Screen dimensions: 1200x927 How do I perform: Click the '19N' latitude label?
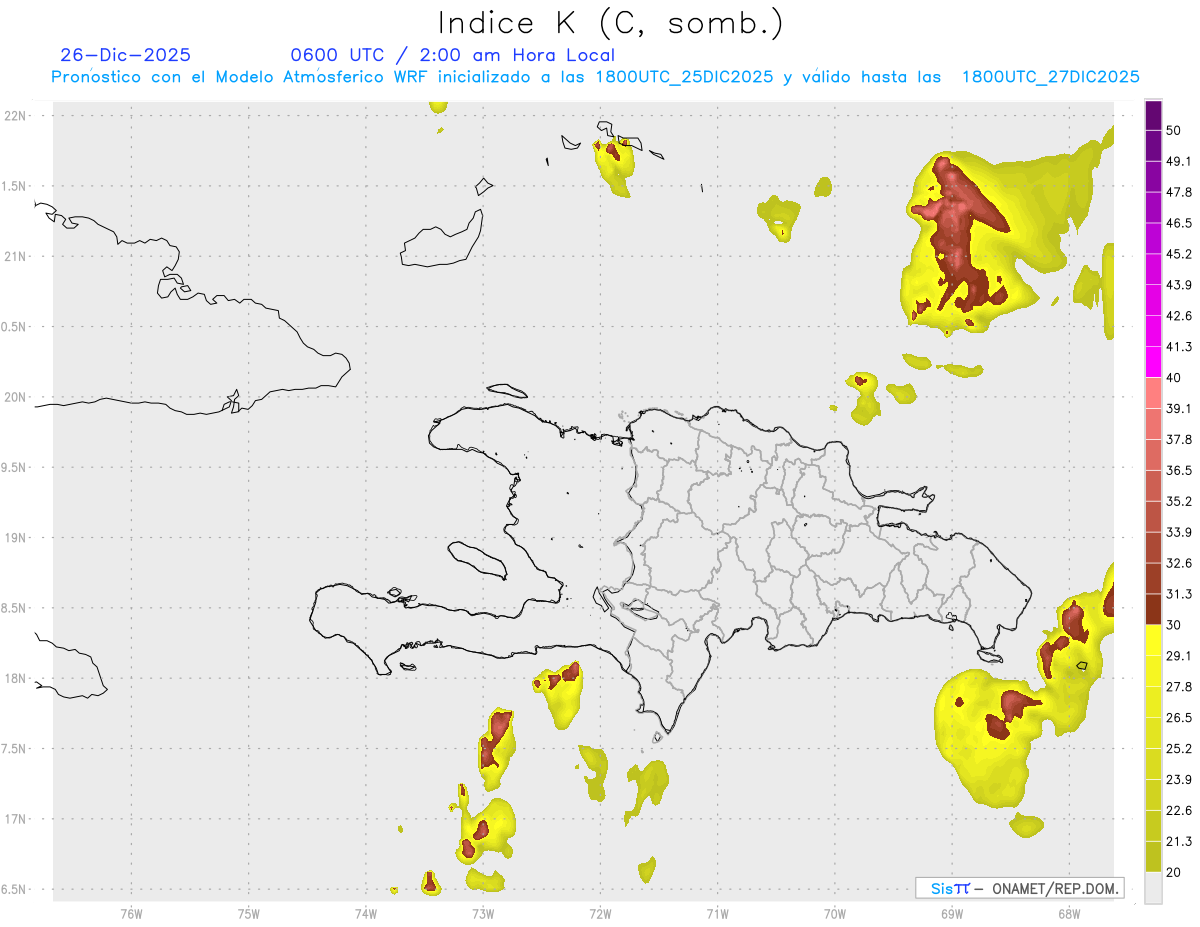15,537
